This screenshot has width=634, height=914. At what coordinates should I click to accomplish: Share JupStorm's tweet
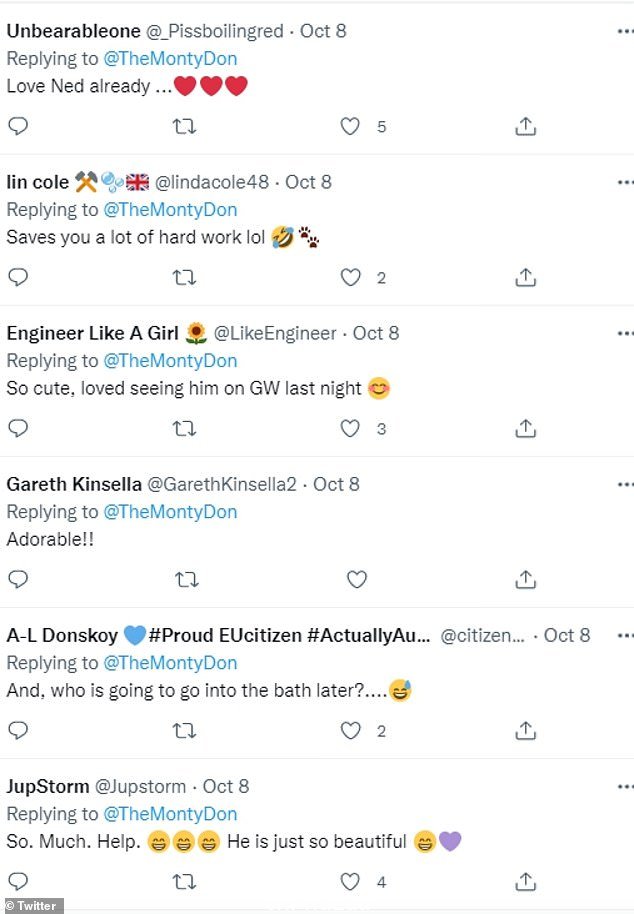pos(525,881)
